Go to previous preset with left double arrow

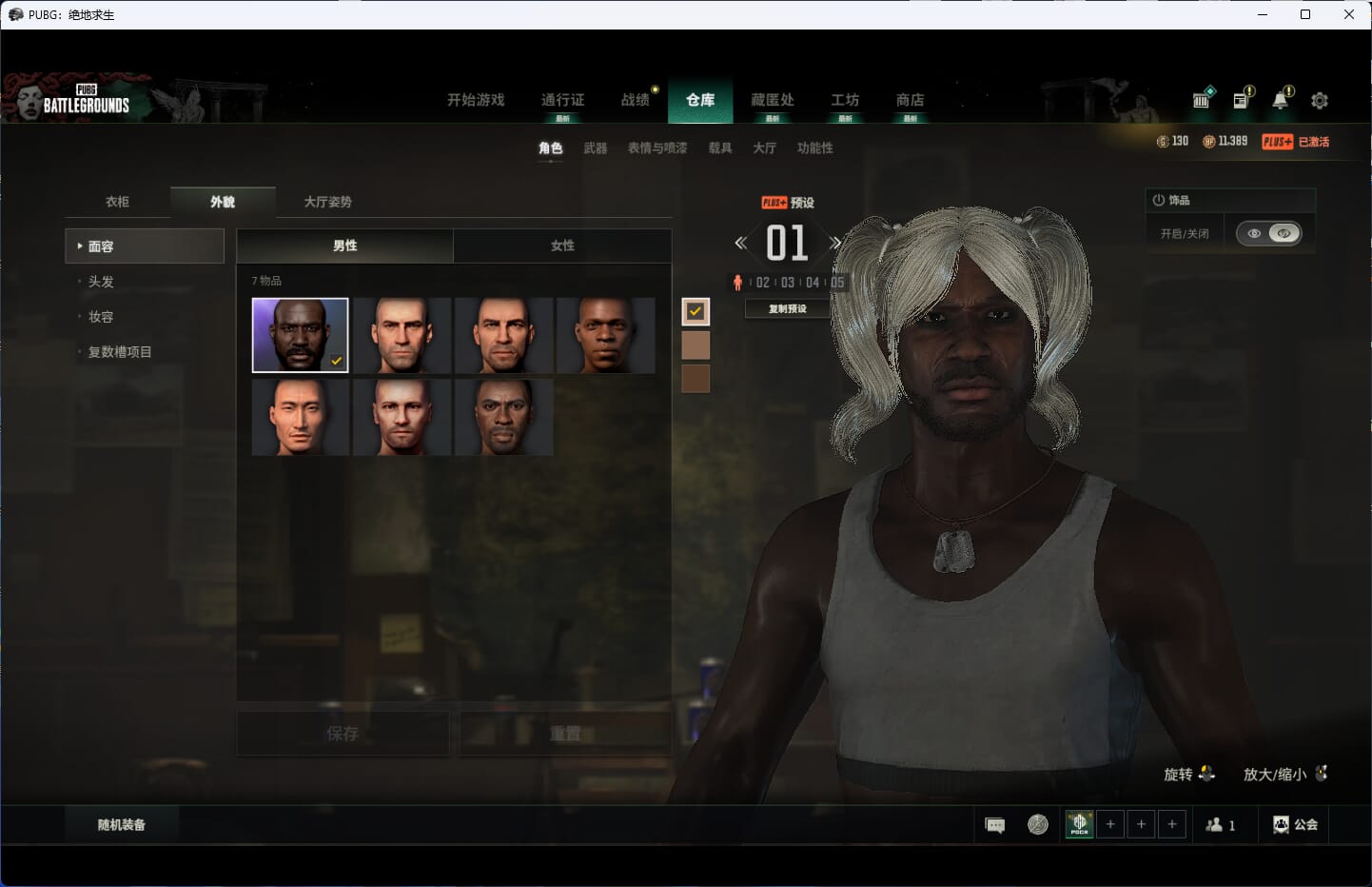coord(740,243)
